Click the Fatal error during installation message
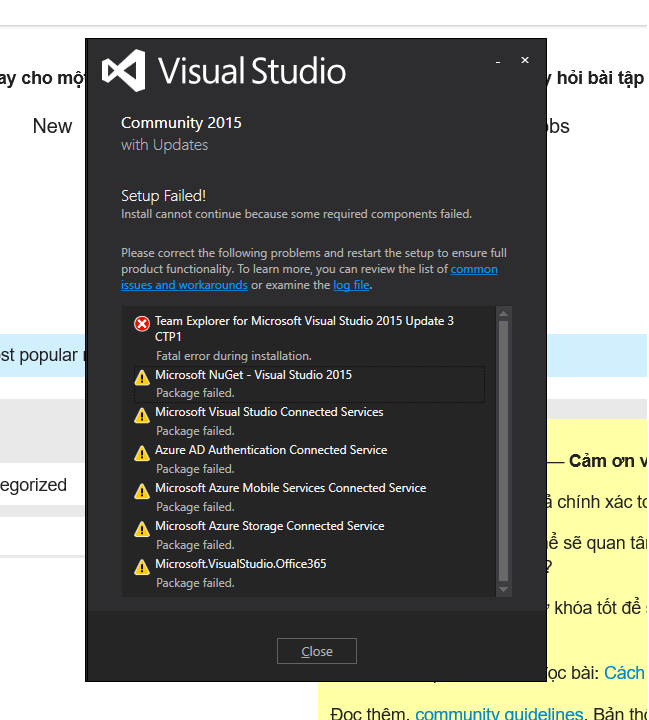The width and height of the screenshot is (649, 720). click(x=234, y=356)
